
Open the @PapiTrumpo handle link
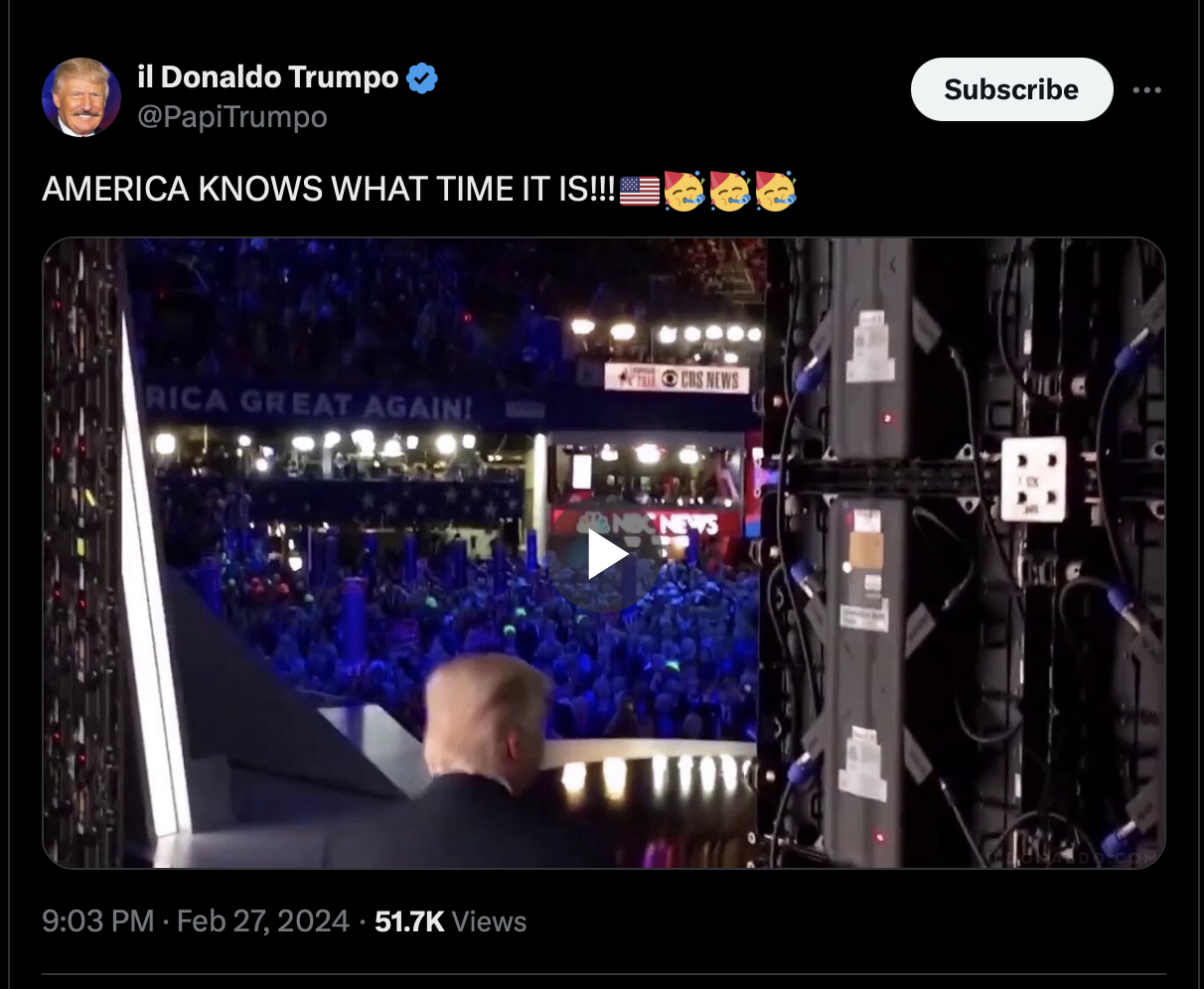[232, 117]
